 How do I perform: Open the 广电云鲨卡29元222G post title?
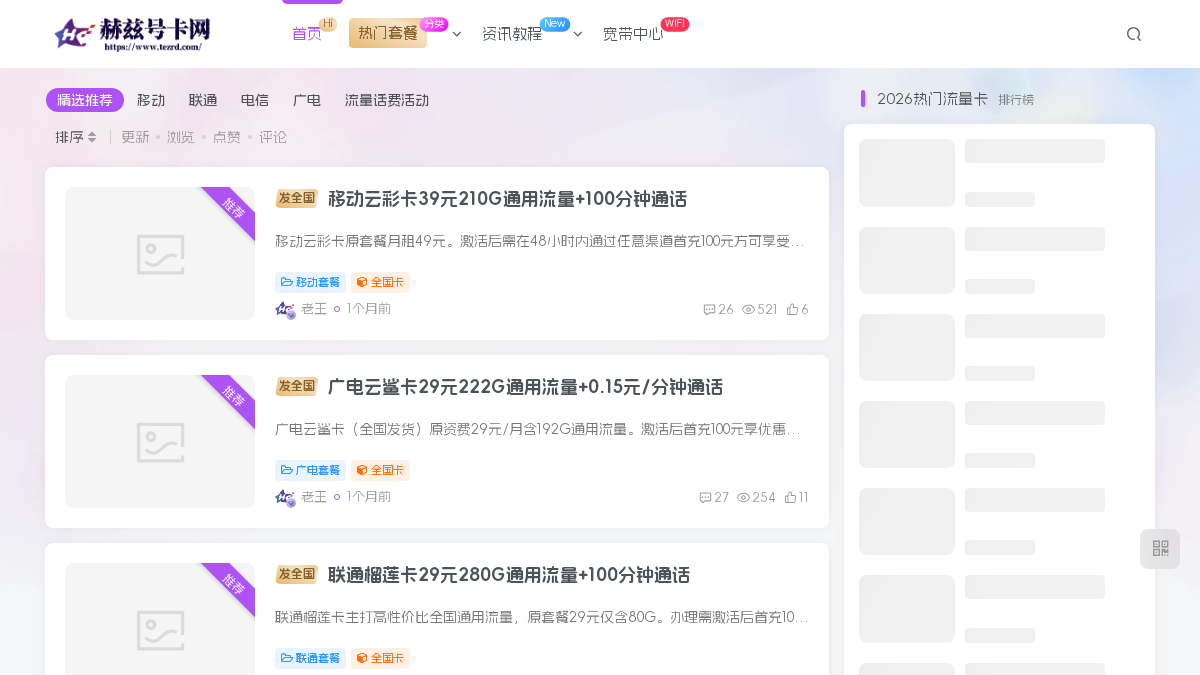point(525,387)
